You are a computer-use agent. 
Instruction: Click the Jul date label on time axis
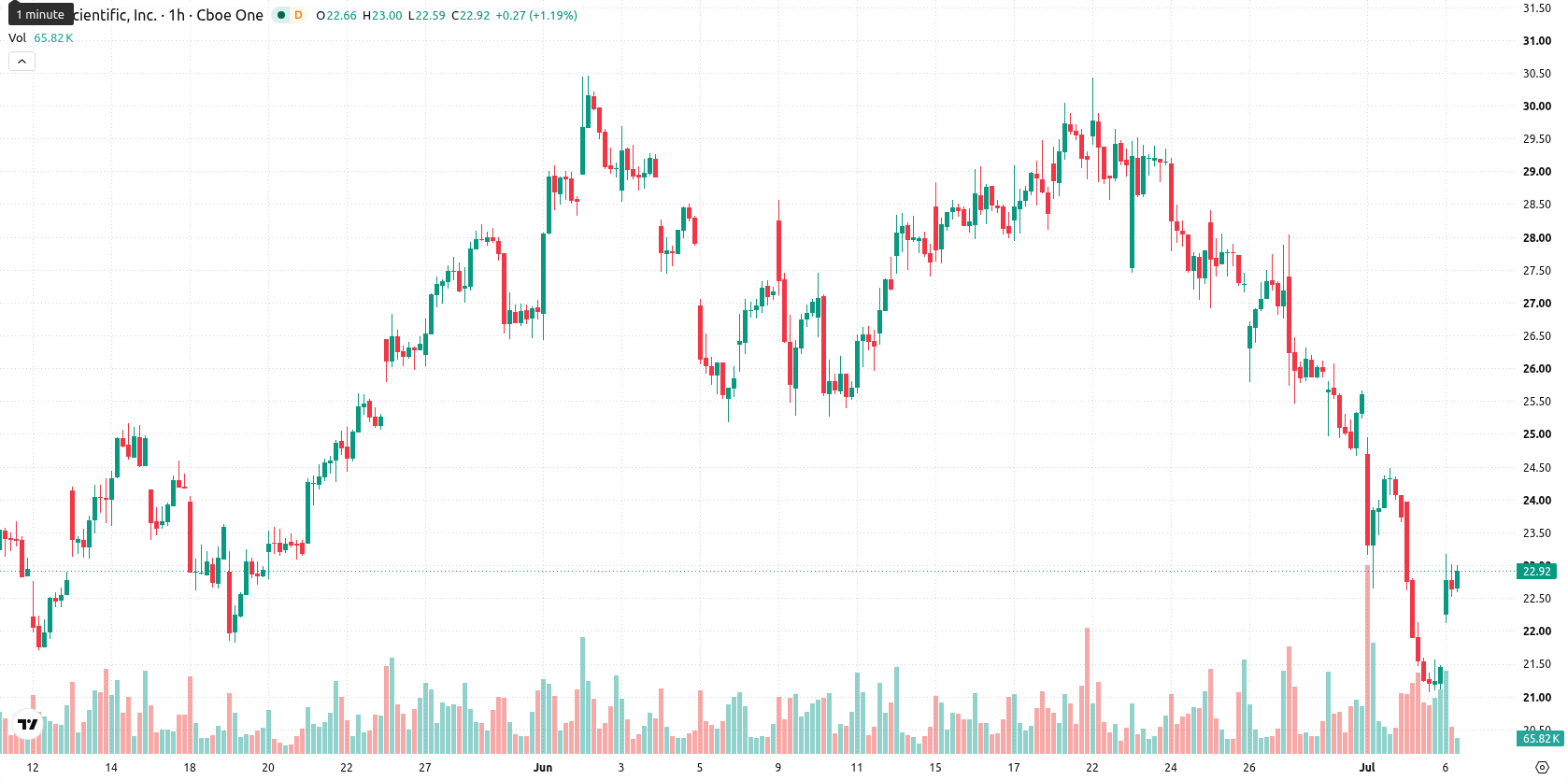[x=1367, y=768]
